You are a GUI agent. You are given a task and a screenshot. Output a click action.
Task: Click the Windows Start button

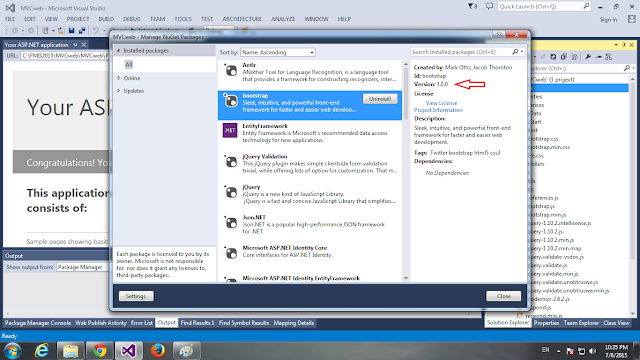tap(13, 351)
